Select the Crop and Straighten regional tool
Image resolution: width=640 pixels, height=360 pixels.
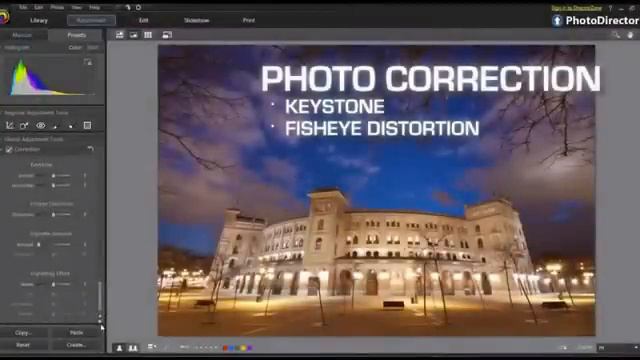tap(9, 125)
